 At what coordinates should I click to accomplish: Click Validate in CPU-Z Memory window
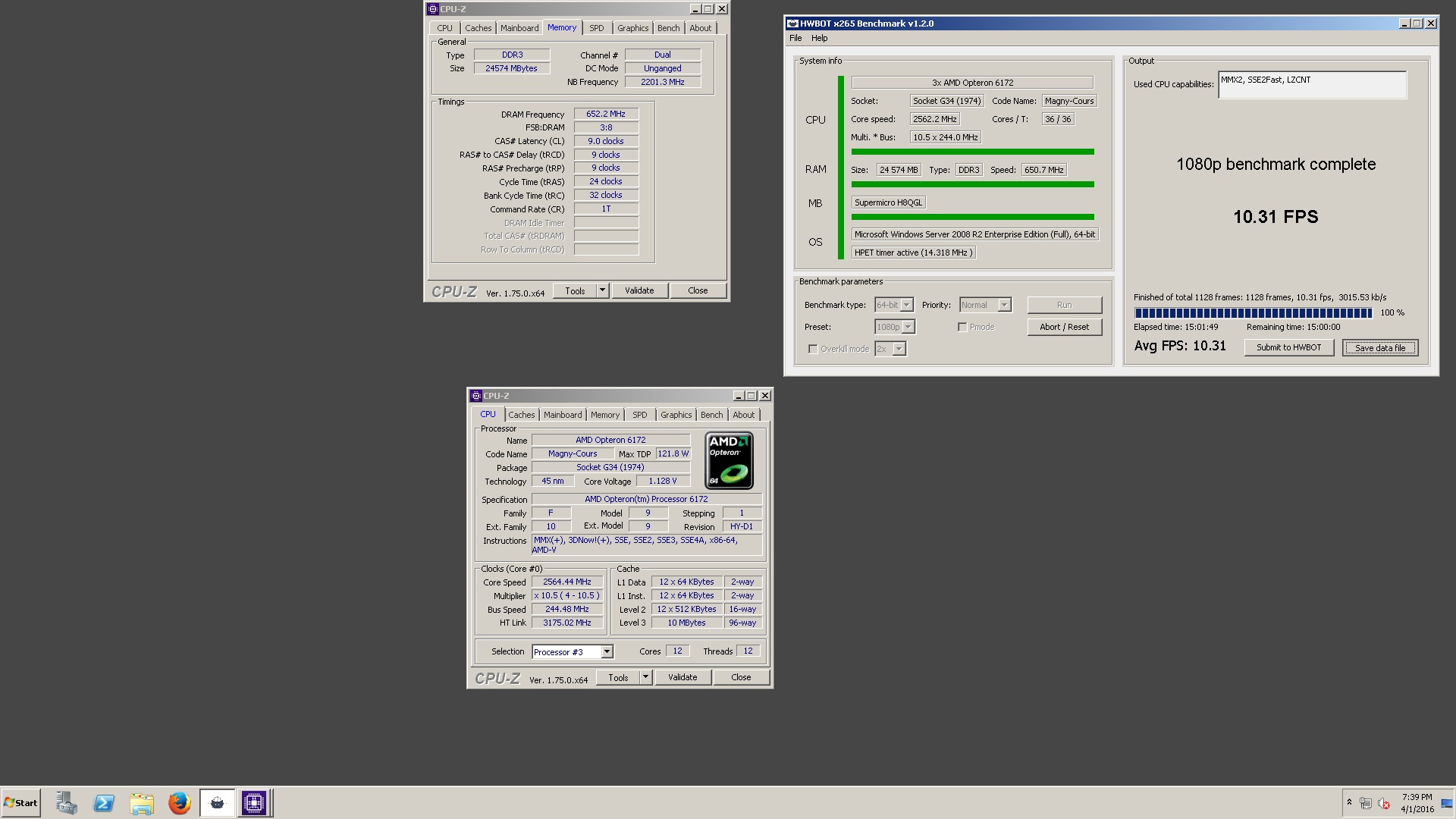pyautogui.click(x=639, y=290)
